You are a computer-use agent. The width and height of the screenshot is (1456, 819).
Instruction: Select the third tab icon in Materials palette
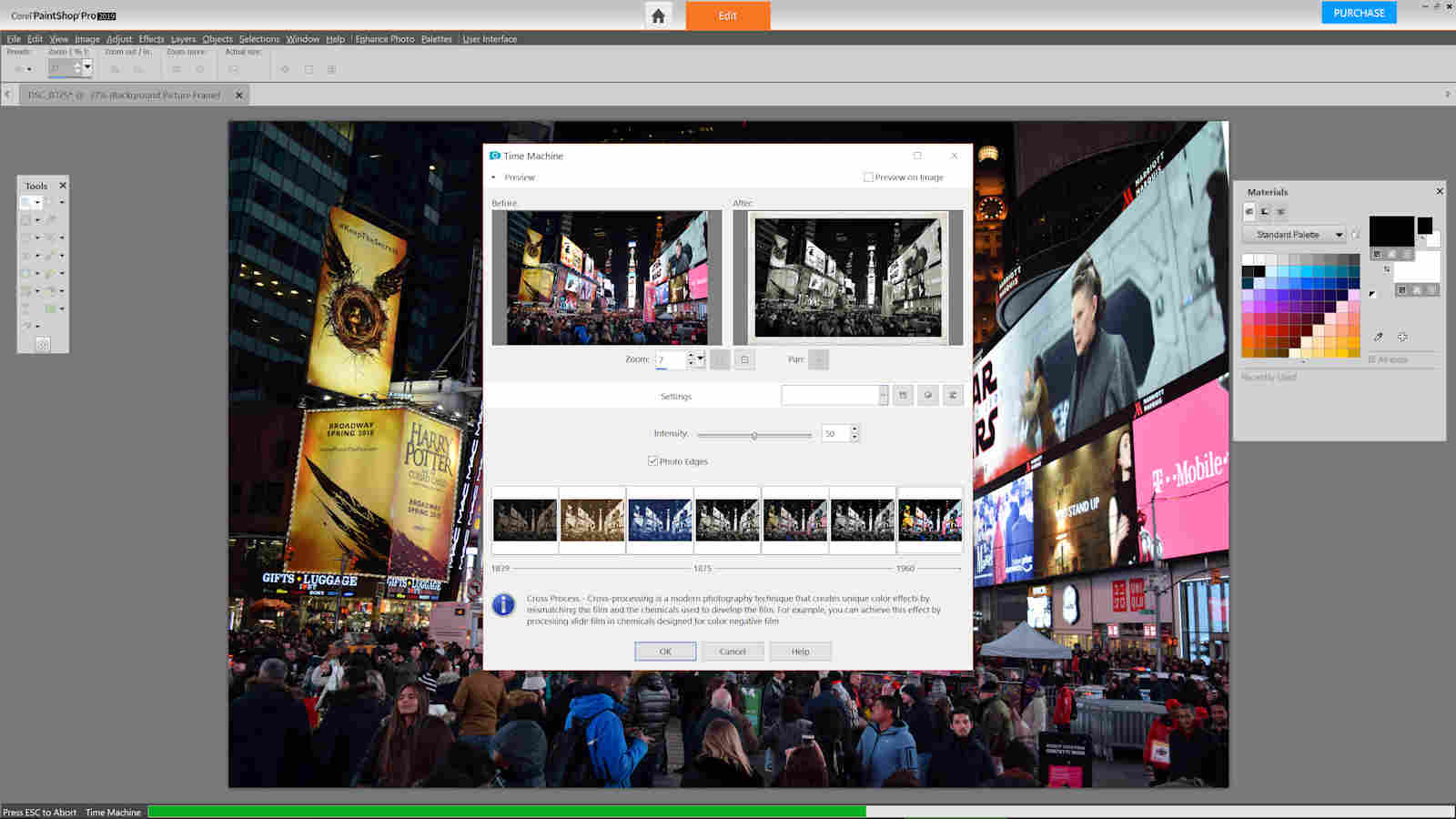tap(1280, 211)
